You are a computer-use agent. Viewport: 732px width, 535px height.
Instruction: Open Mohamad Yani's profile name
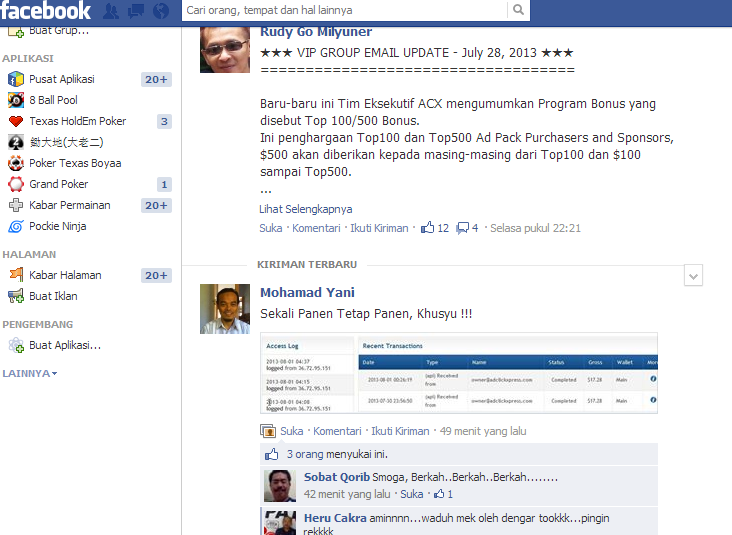(307, 292)
